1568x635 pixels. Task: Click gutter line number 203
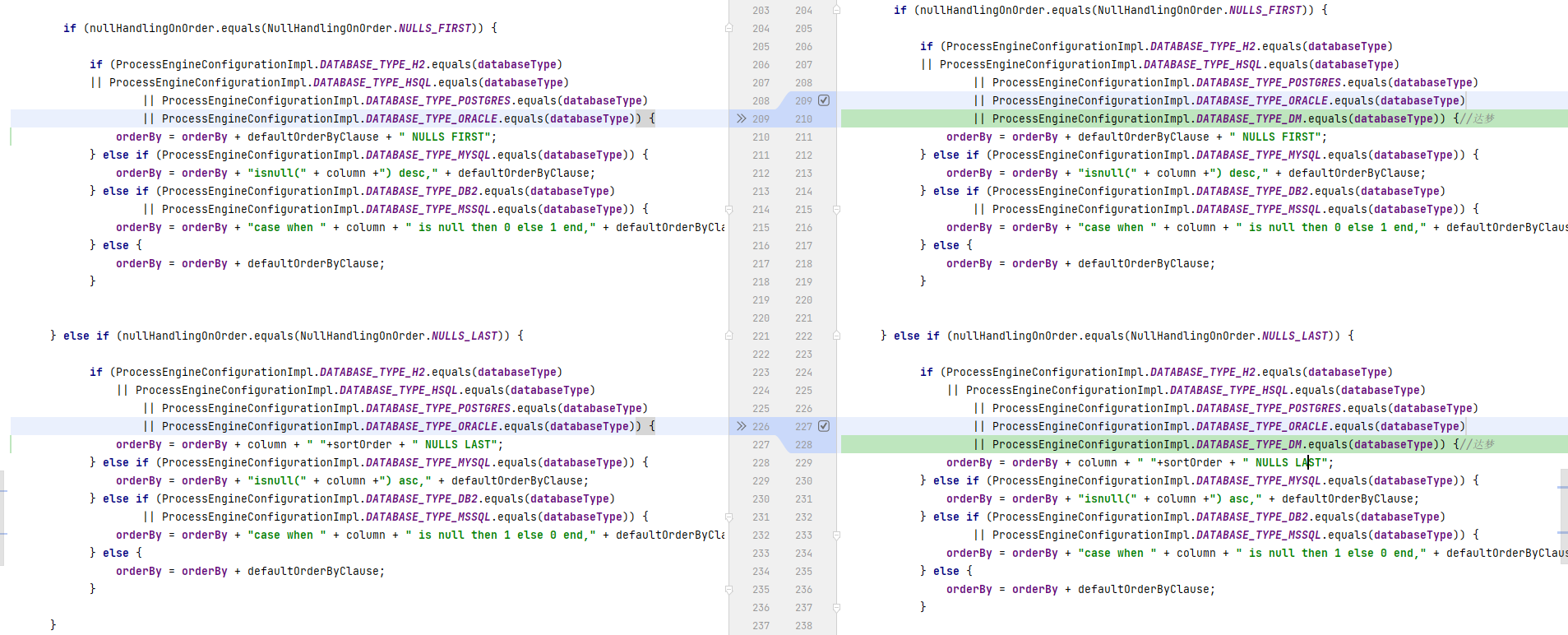tap(761, 10)
